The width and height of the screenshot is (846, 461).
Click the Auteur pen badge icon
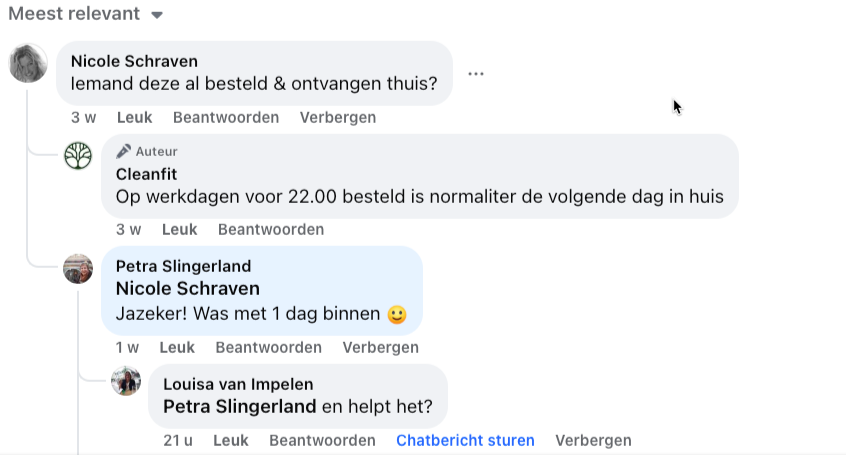[124, 151]
